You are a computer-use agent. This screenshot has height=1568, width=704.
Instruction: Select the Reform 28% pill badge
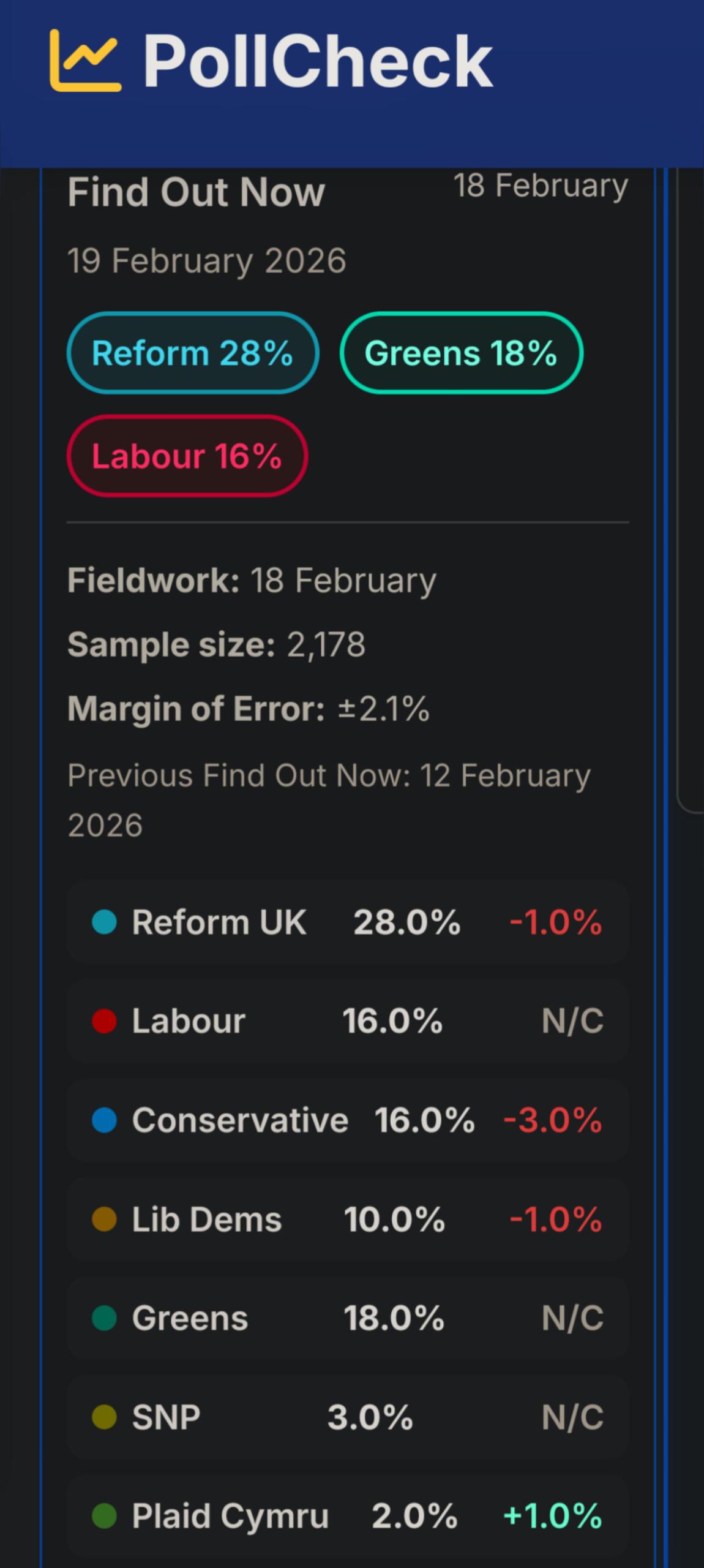coord(193,353)
